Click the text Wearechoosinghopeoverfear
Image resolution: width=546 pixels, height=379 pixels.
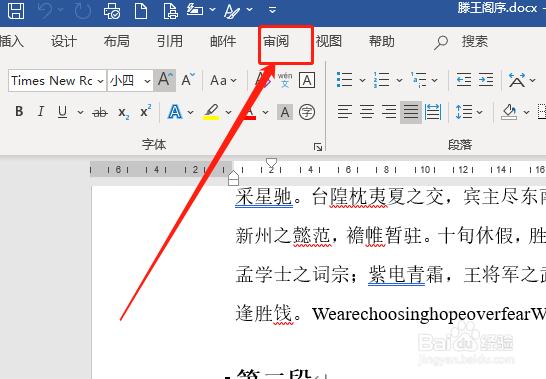tap(421, 314)
